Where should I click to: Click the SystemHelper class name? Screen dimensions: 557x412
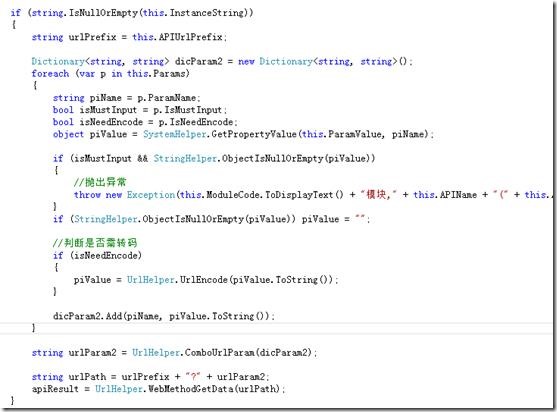(174, 134)
